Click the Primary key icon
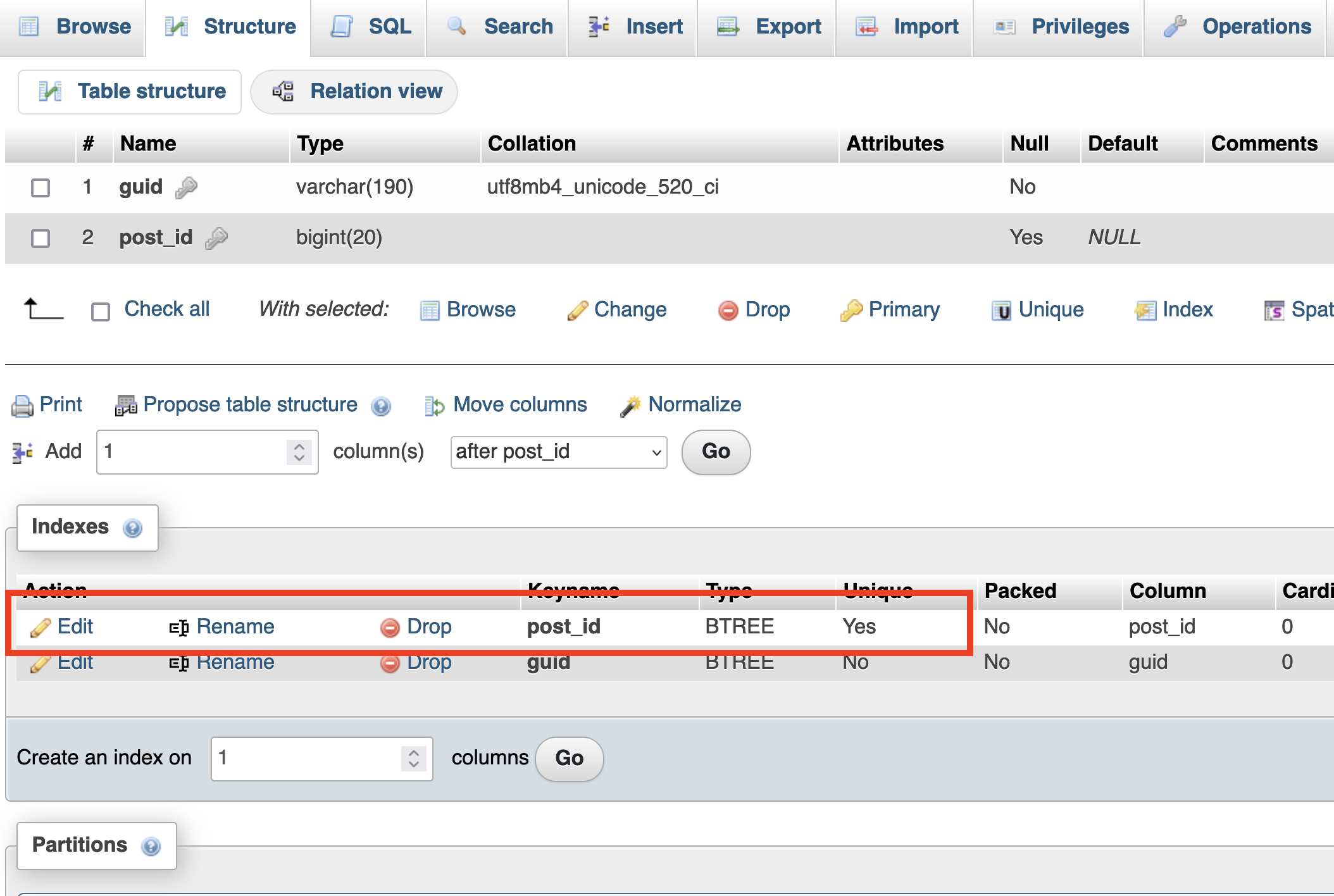The width and height of the screenshot is (1334, 896). pyautogui.click(x=851, y=311)
